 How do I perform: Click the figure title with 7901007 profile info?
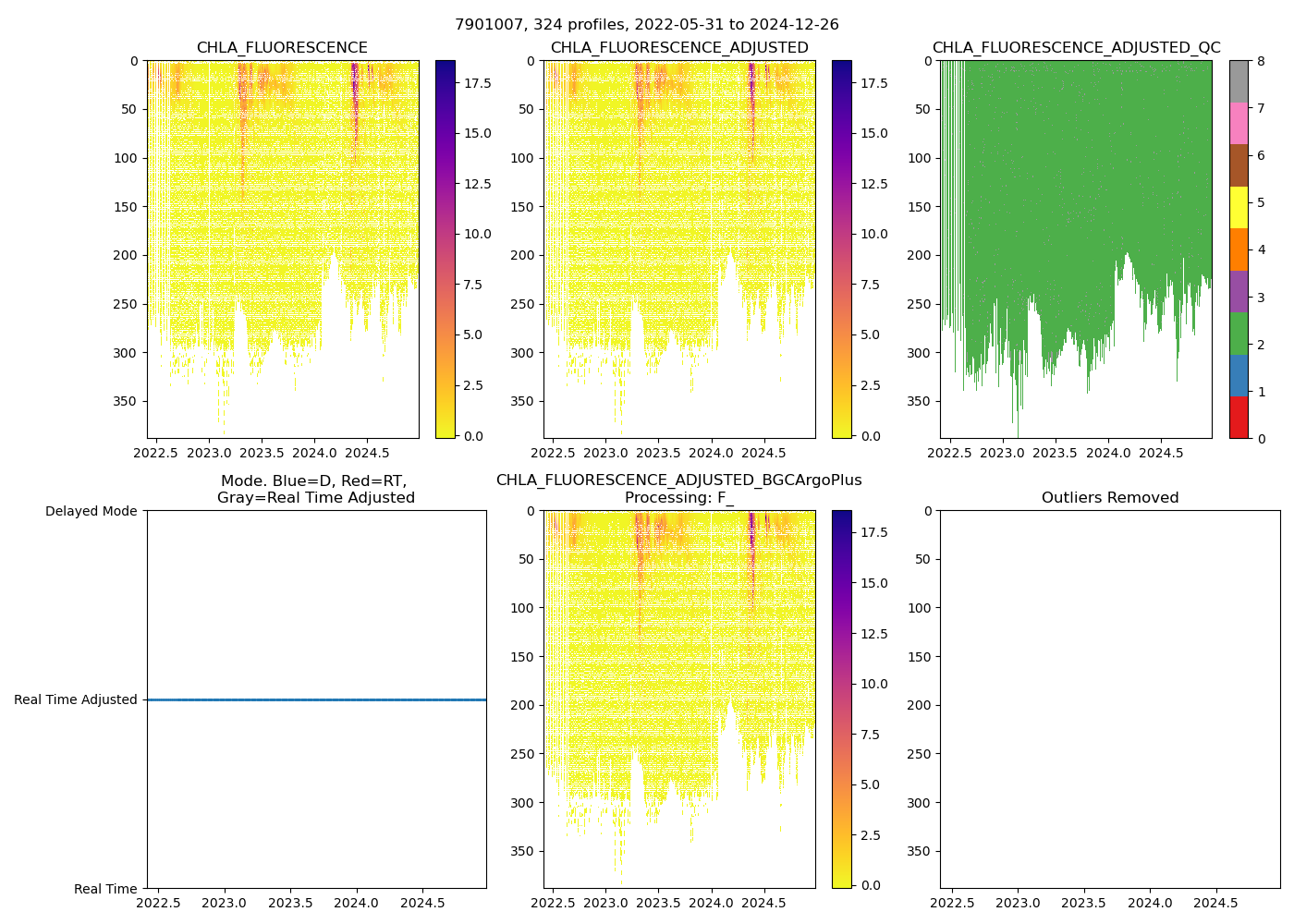[x=646, y=25]
